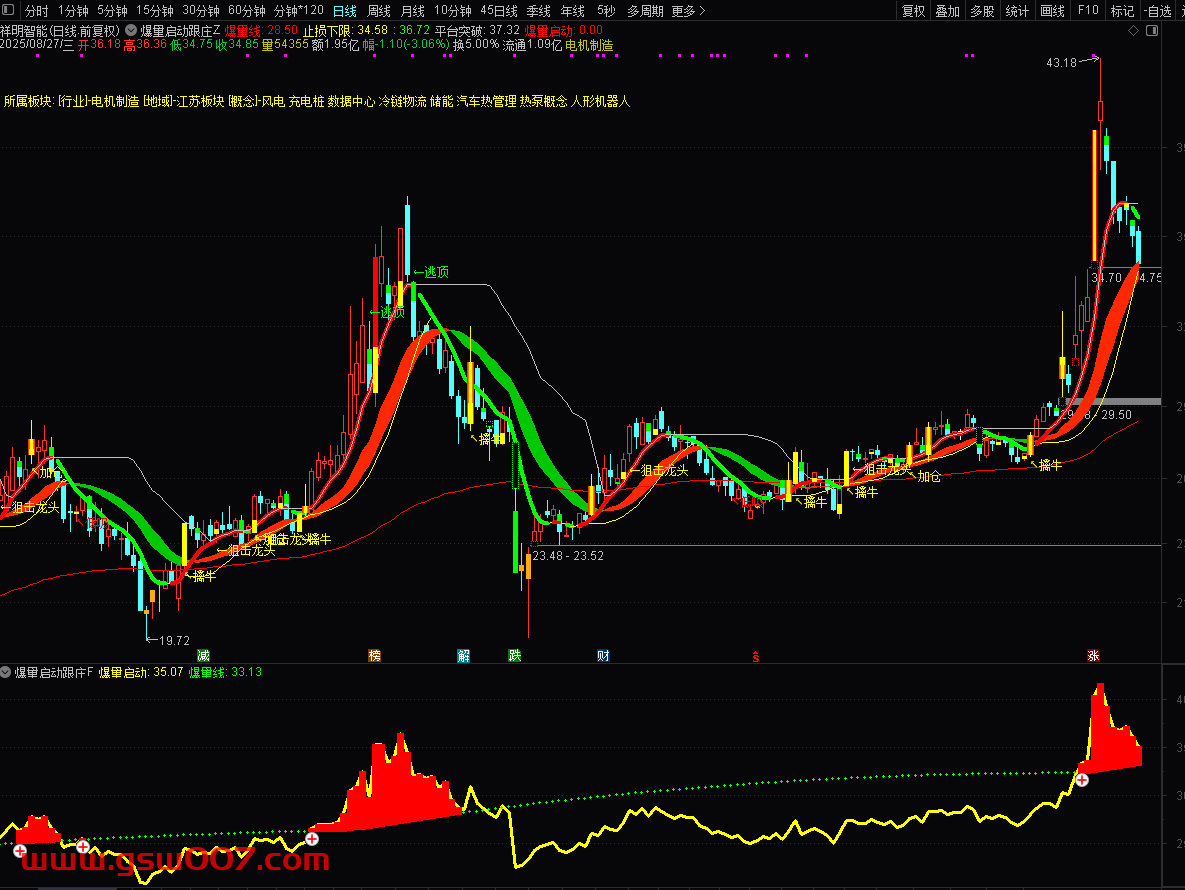Open the 爆量启动跟庄F sub-indicator dropdown arrow
Screen dimensions: 1185x890
(x=6, y=672)
